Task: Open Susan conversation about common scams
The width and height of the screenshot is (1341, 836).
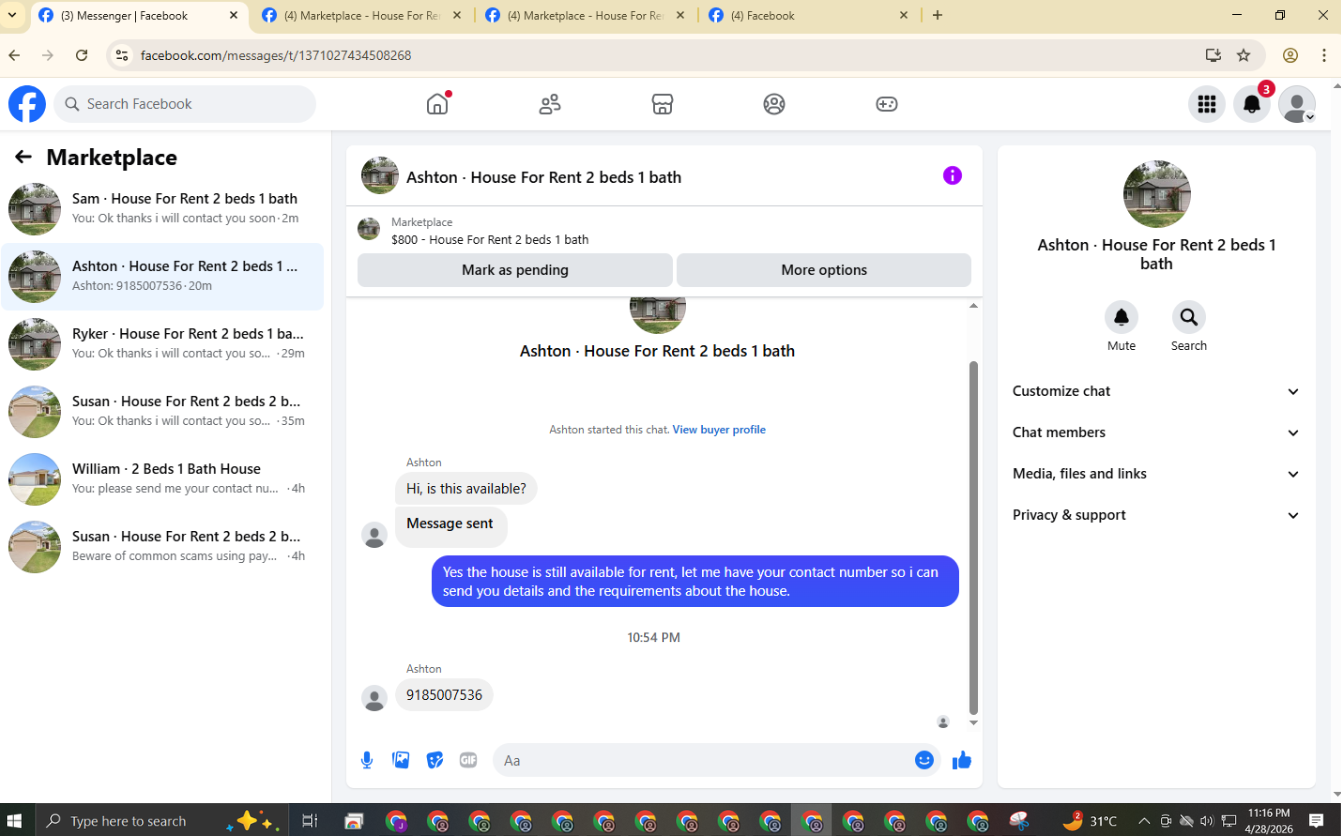Action: pos(163,547)
